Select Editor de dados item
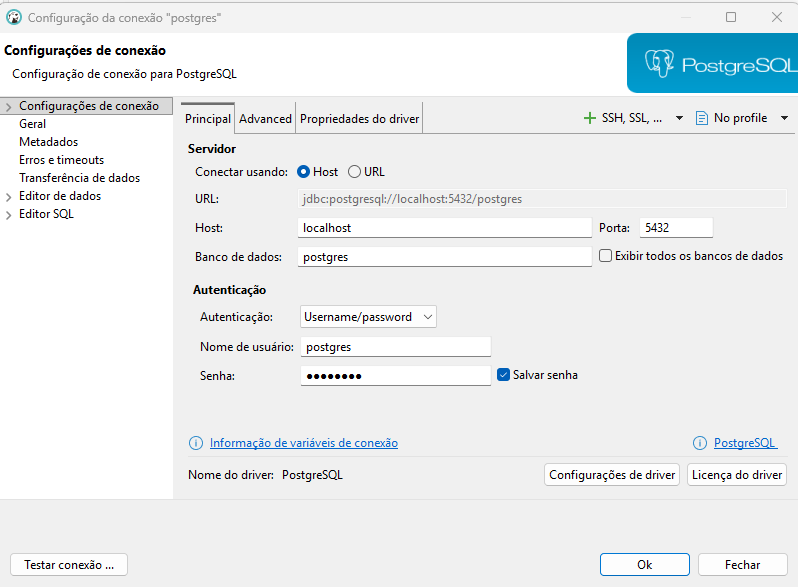The image size is (798, 587). click(x=60, y=196)
